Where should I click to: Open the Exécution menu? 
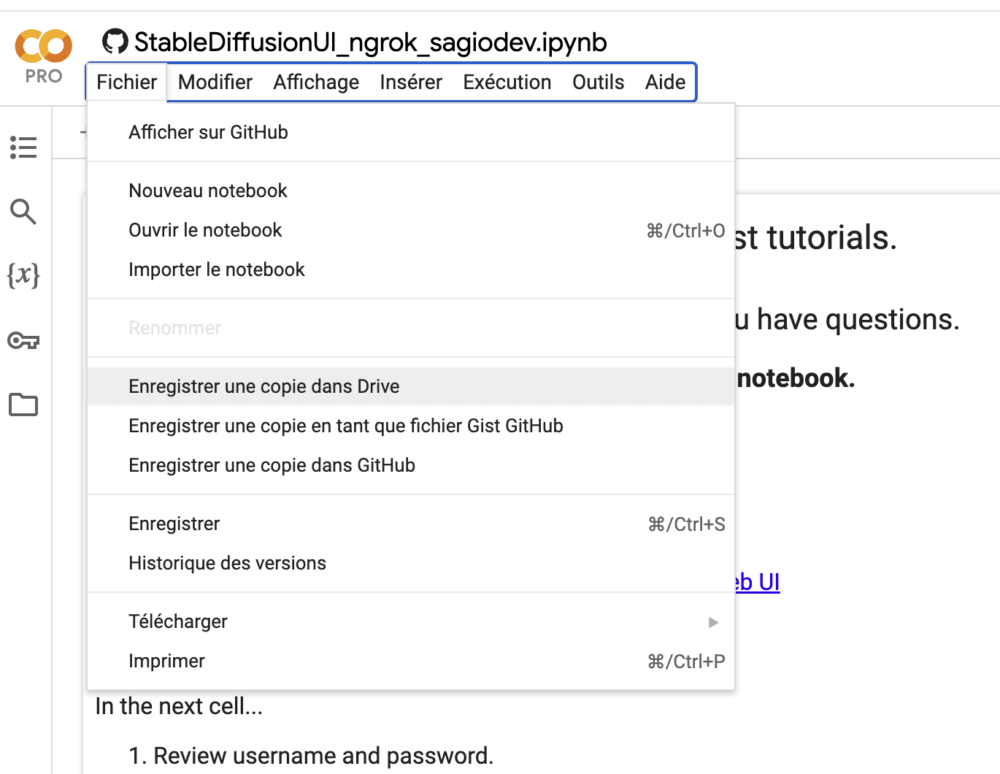click(x=507, y=82)
